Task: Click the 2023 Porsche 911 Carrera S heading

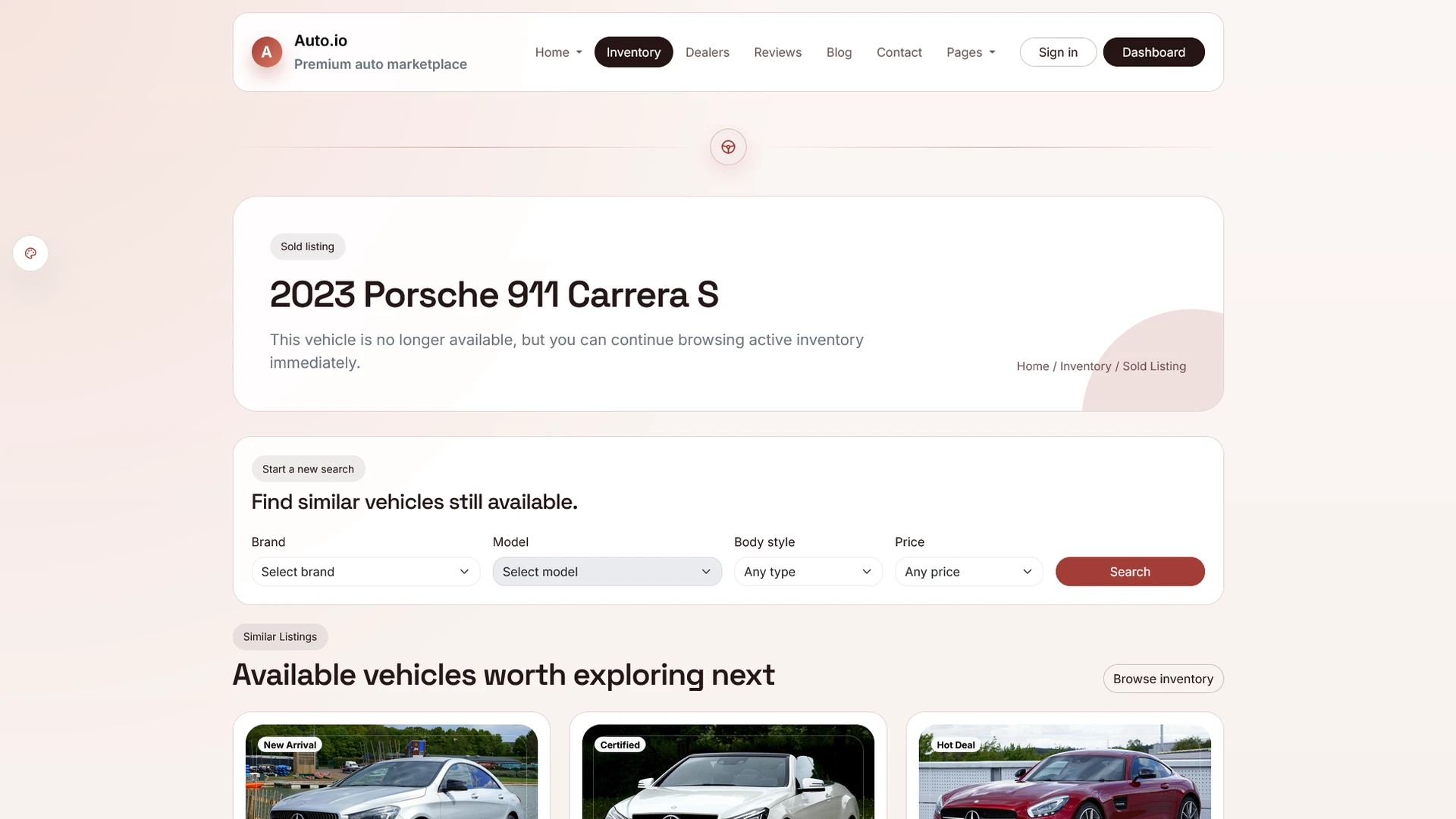Action: click(x=494, y=294)
